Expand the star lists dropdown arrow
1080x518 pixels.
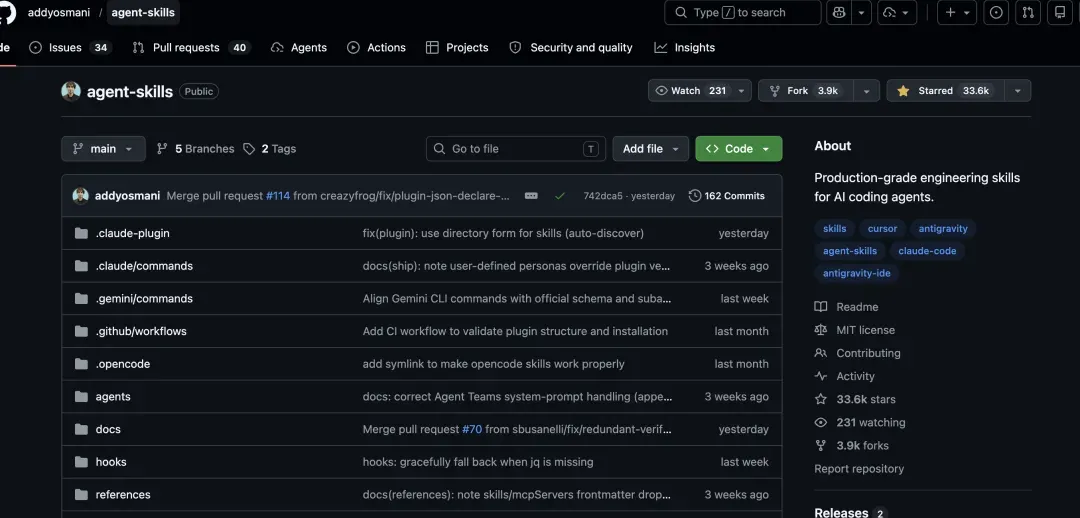pyautogui.click(x=1018, y=91)
